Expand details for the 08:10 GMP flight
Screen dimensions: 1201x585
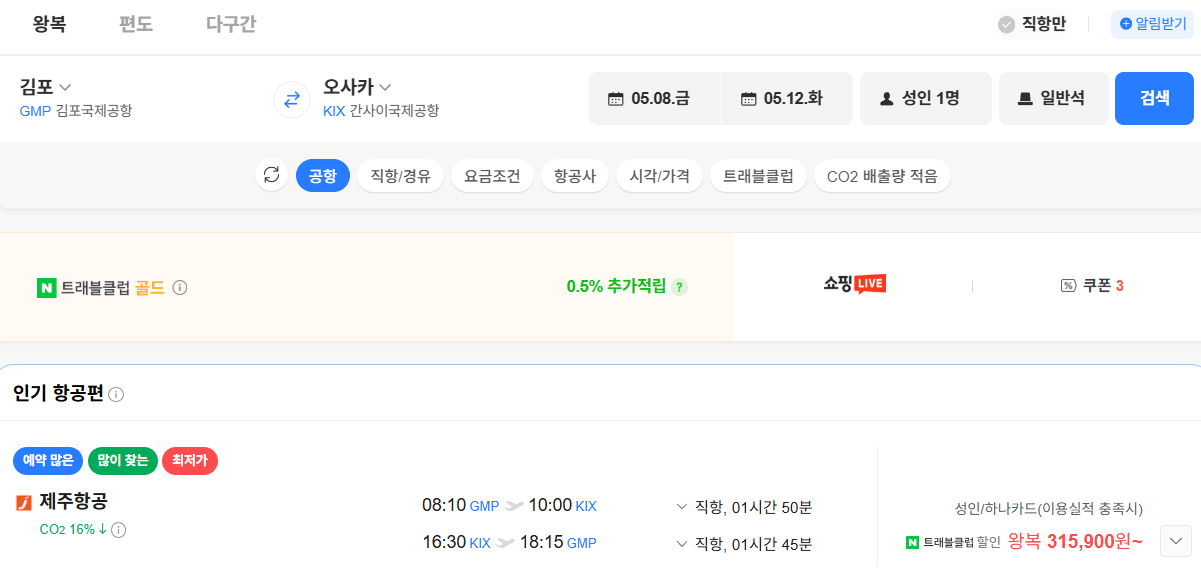681,506
